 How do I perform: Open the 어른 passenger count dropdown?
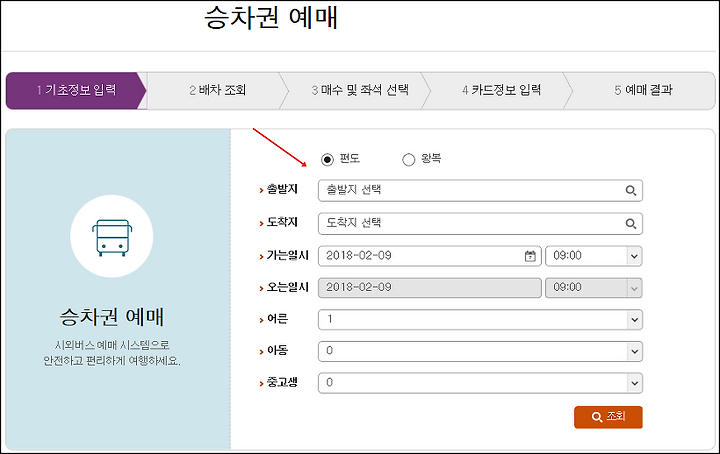click(x=480, y=319)
